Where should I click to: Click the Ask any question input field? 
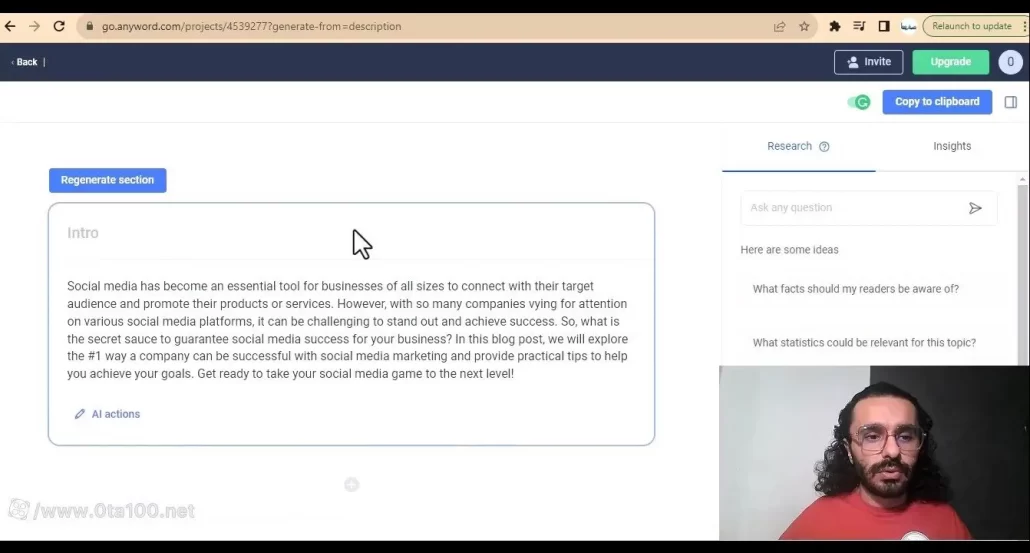[x=850, y=208]
